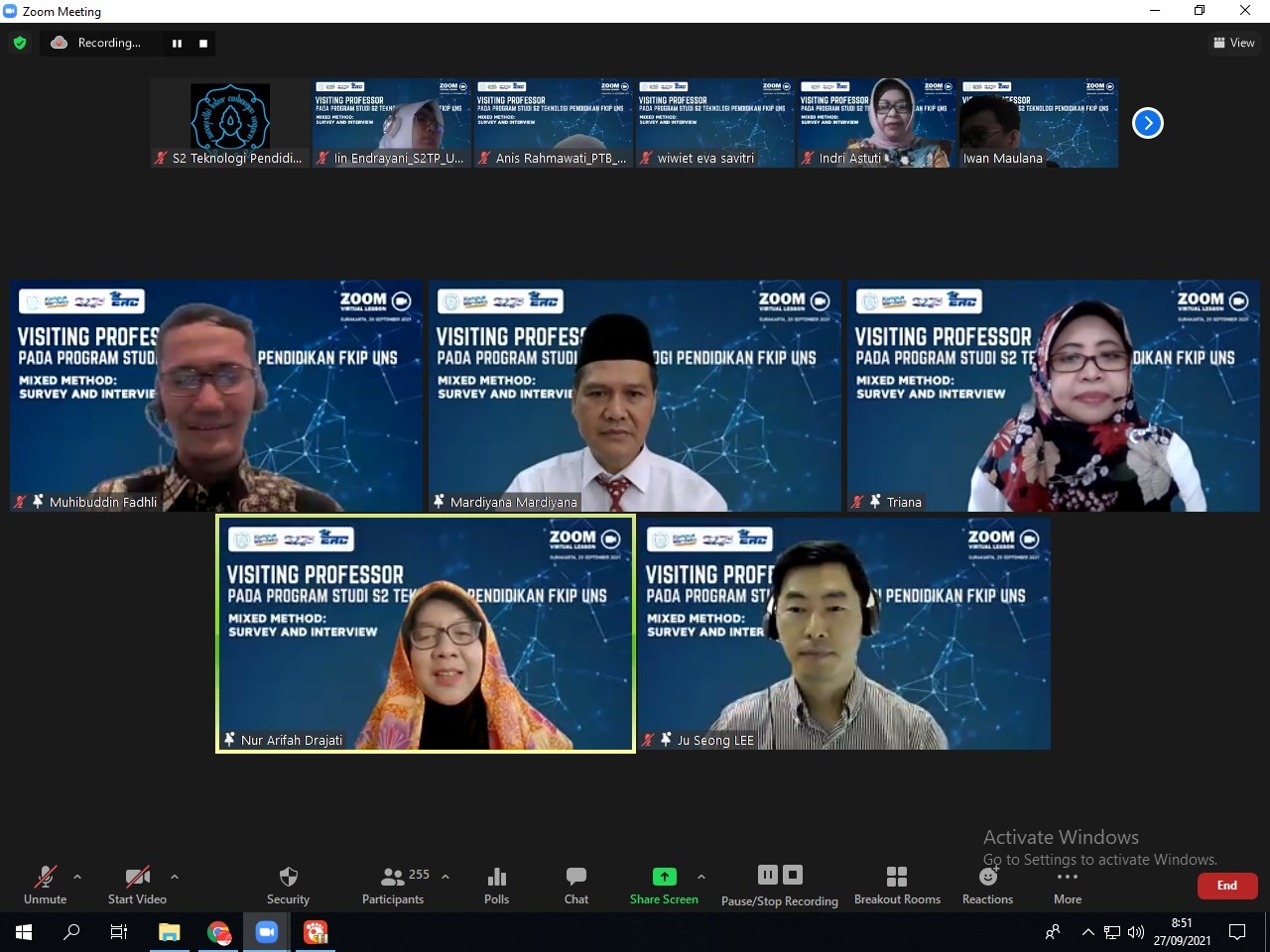The image size is (1270, 952).
Task: Click the green Share Screen icon
Action: (664, 877)
